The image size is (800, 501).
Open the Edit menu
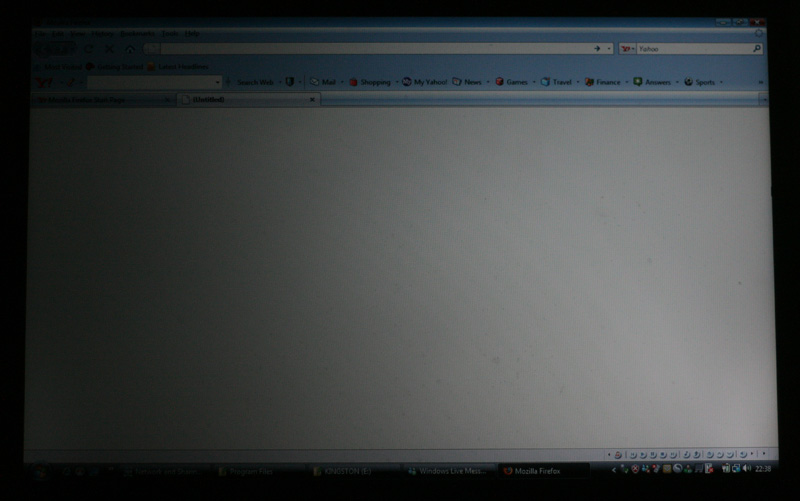[58, 33]
